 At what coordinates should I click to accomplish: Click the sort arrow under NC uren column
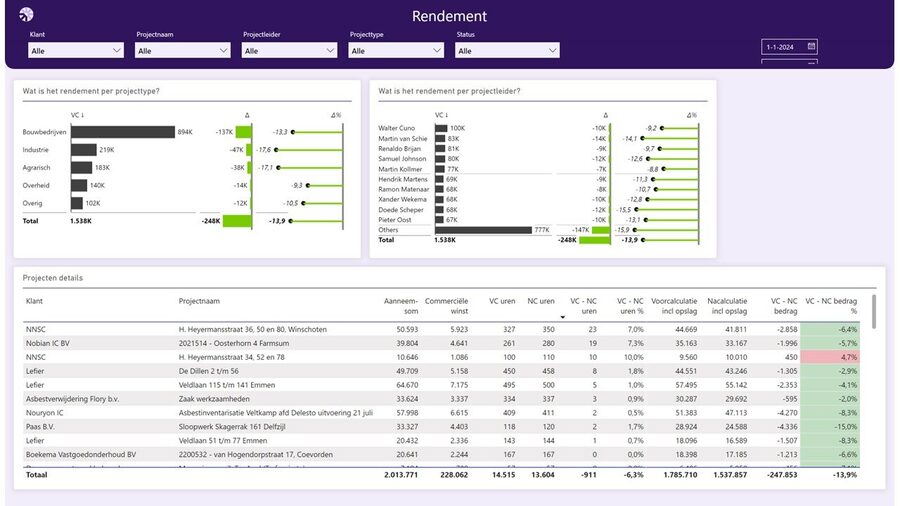563,317
